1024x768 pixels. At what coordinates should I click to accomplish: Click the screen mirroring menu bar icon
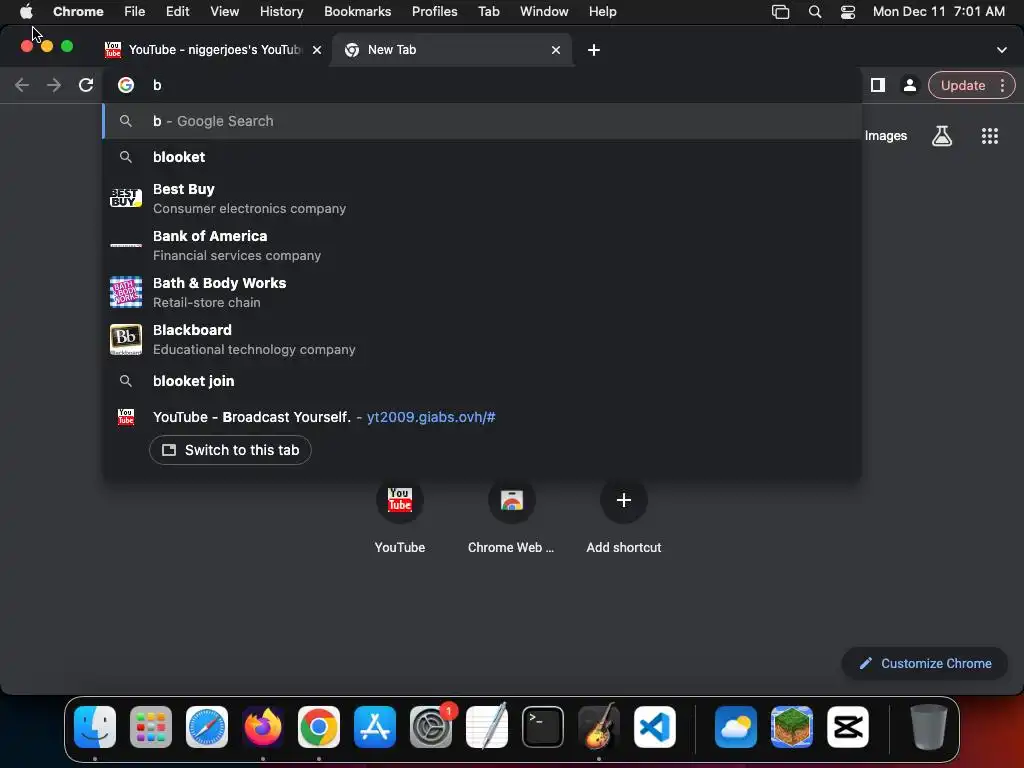tap(780, 11)
